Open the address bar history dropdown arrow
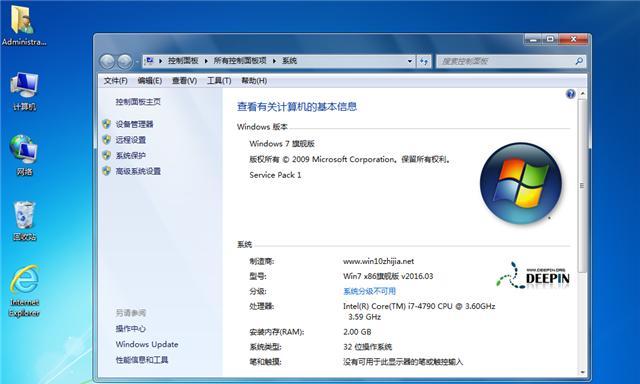This screenshot has height=384, width=640. (410, 61)
